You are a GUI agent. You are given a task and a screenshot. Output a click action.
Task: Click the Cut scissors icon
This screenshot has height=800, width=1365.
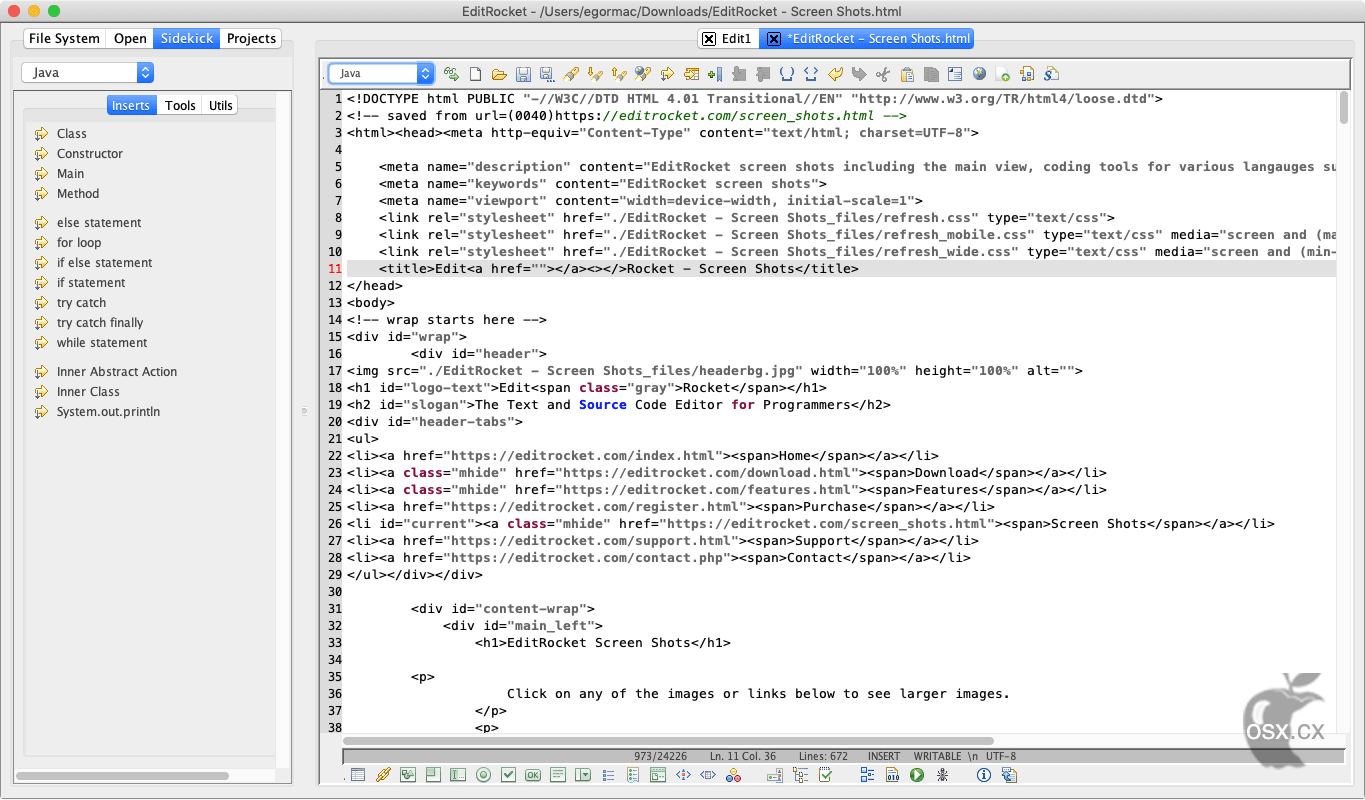[x=883, y=74]
